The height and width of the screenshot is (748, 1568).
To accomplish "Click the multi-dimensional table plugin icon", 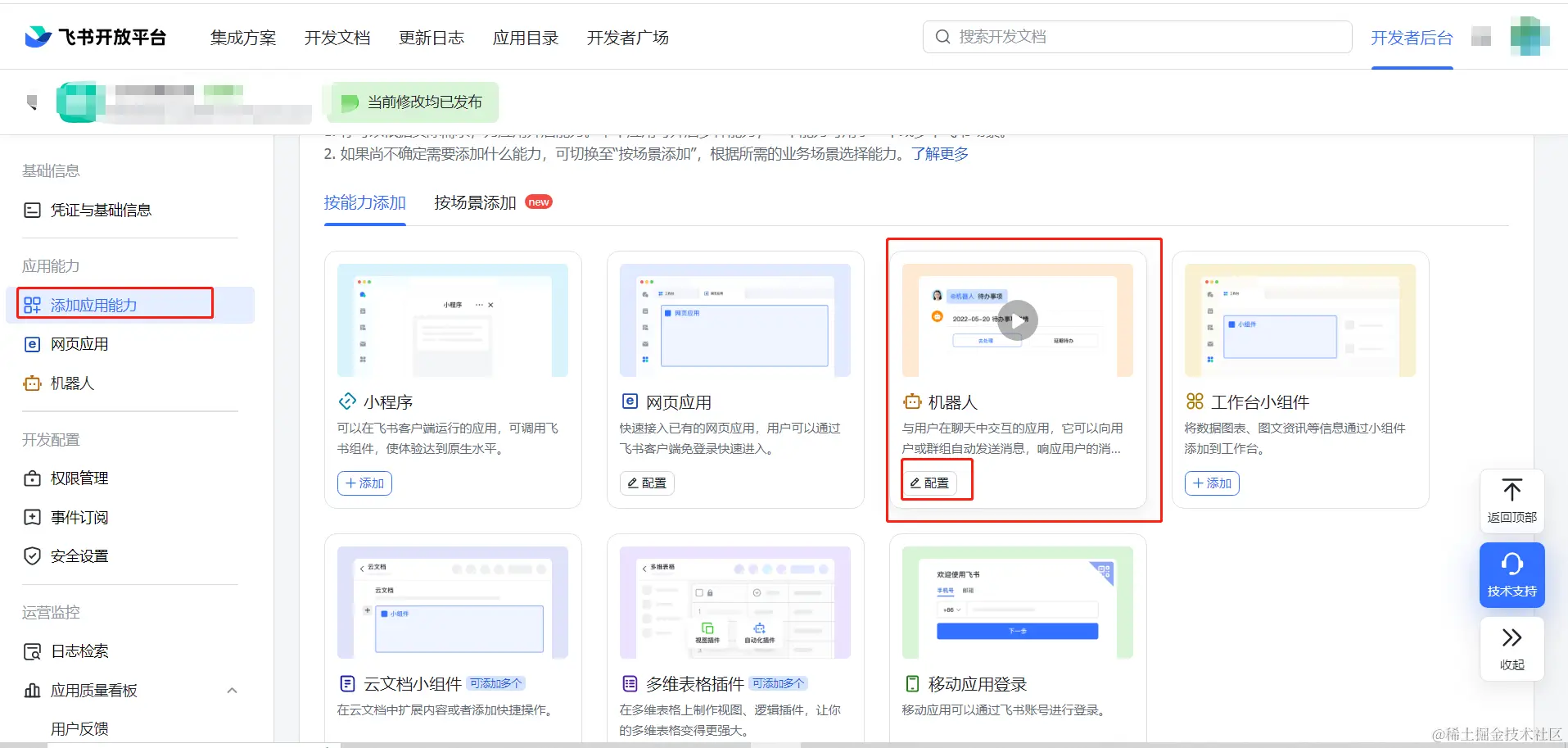I will click(630, 683).
